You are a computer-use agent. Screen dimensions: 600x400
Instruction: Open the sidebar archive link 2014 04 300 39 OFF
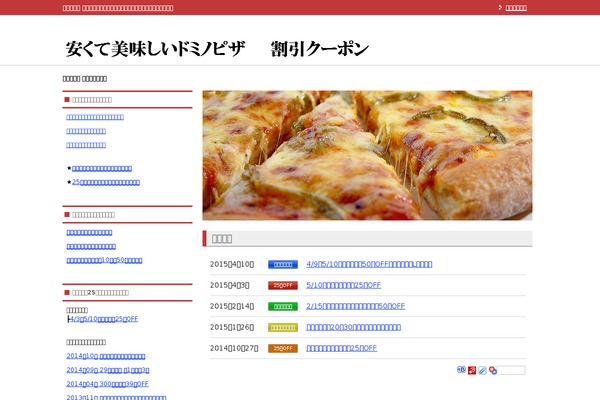tap(107, 384)
